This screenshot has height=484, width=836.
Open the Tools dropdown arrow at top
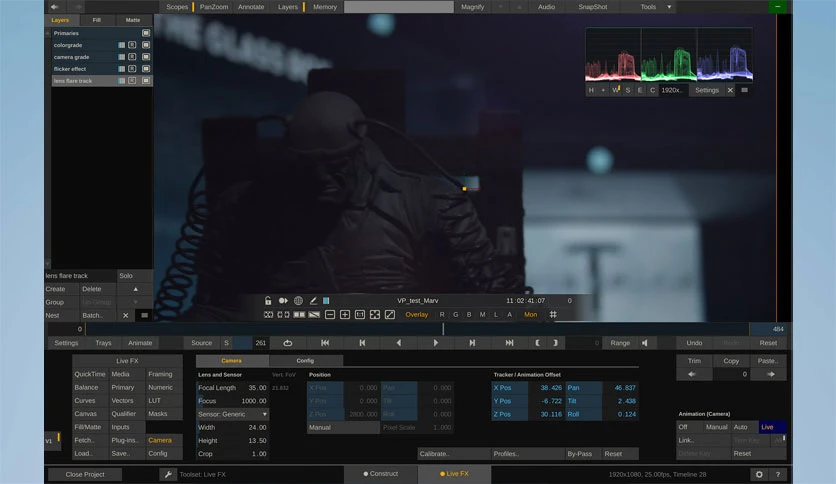coord(669,7)
